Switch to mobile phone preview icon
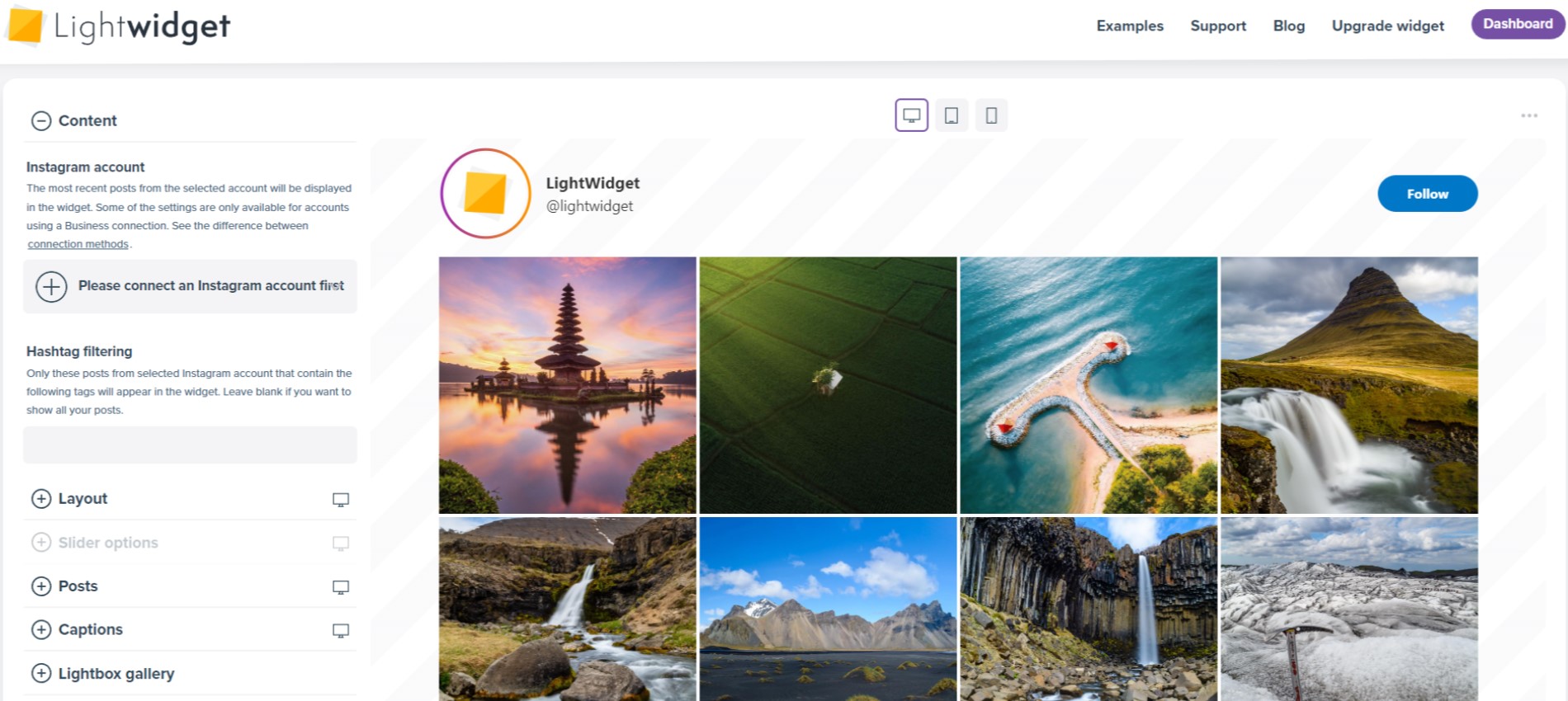The height and width of the screenshot is (701, 1568). click(x=991, y=115)
